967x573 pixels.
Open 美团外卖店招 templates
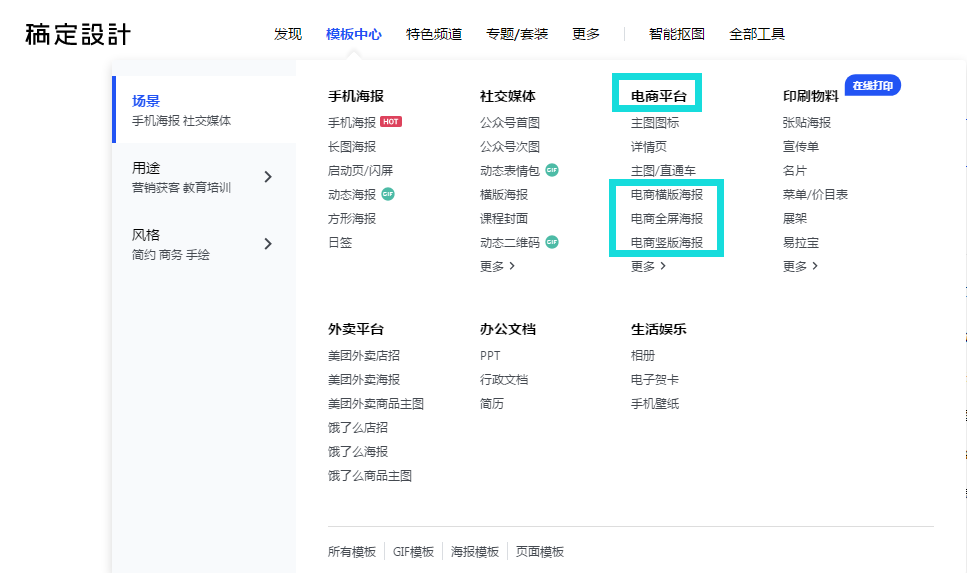coord(364,356)
